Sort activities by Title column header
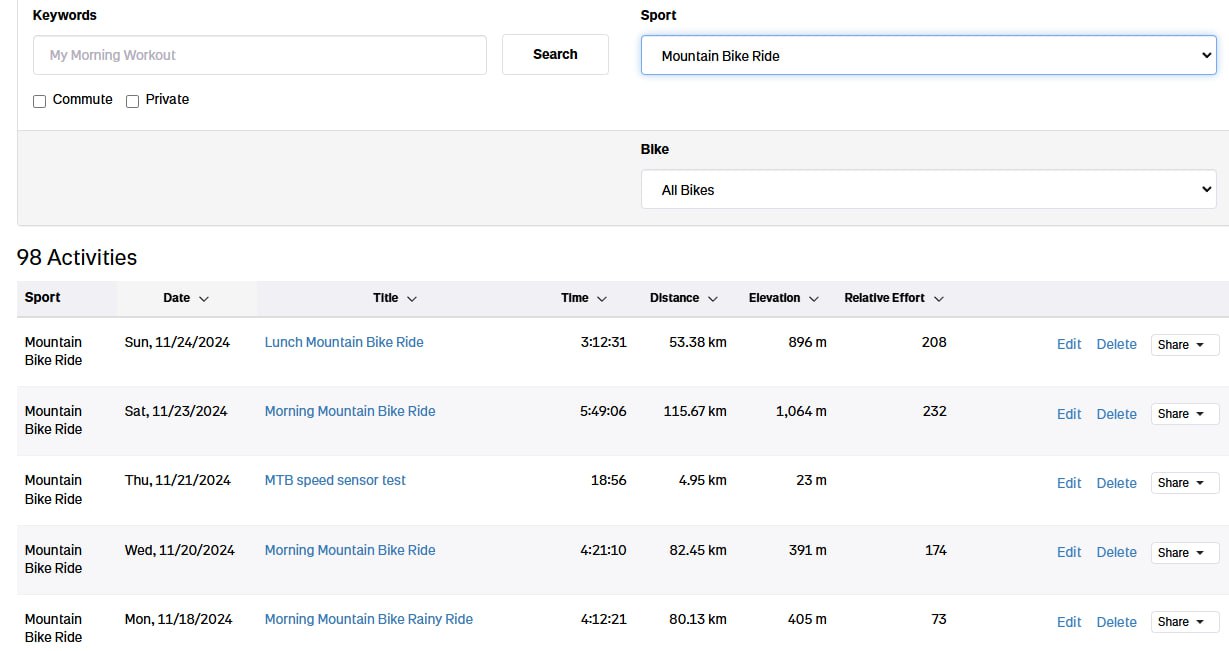 click(394, 298)
